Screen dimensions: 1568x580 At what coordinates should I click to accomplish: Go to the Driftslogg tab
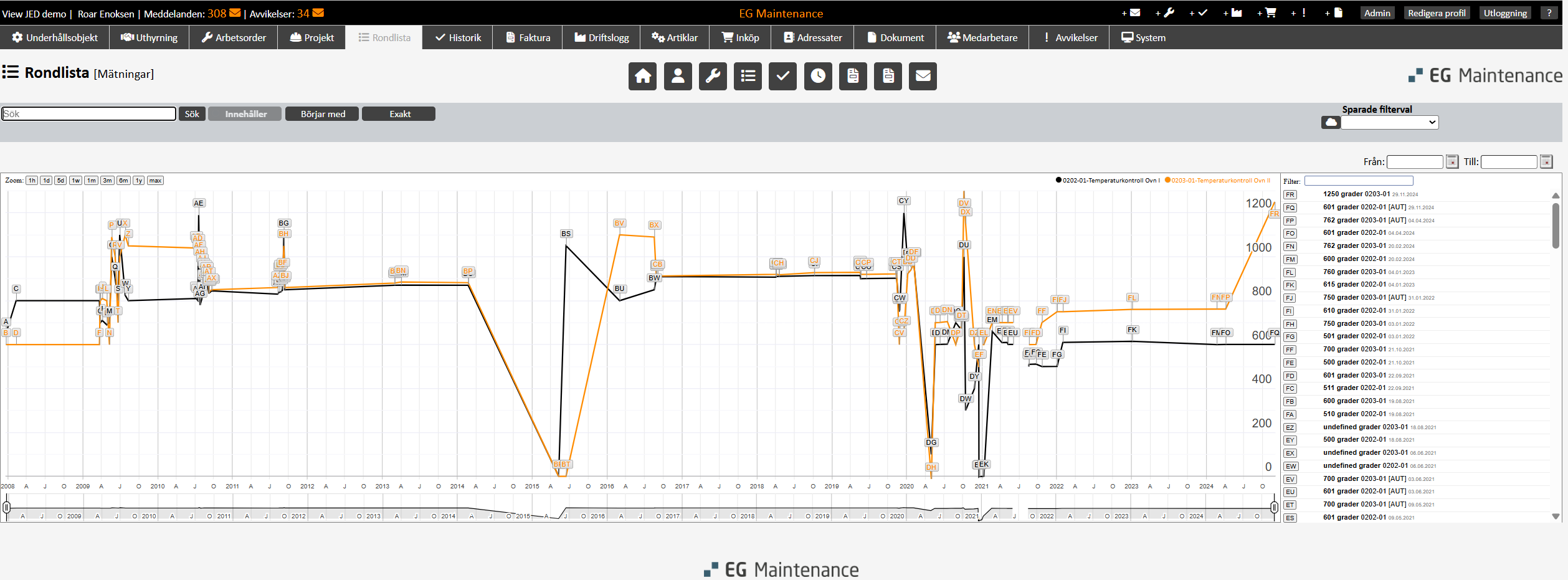coord(602,38)
